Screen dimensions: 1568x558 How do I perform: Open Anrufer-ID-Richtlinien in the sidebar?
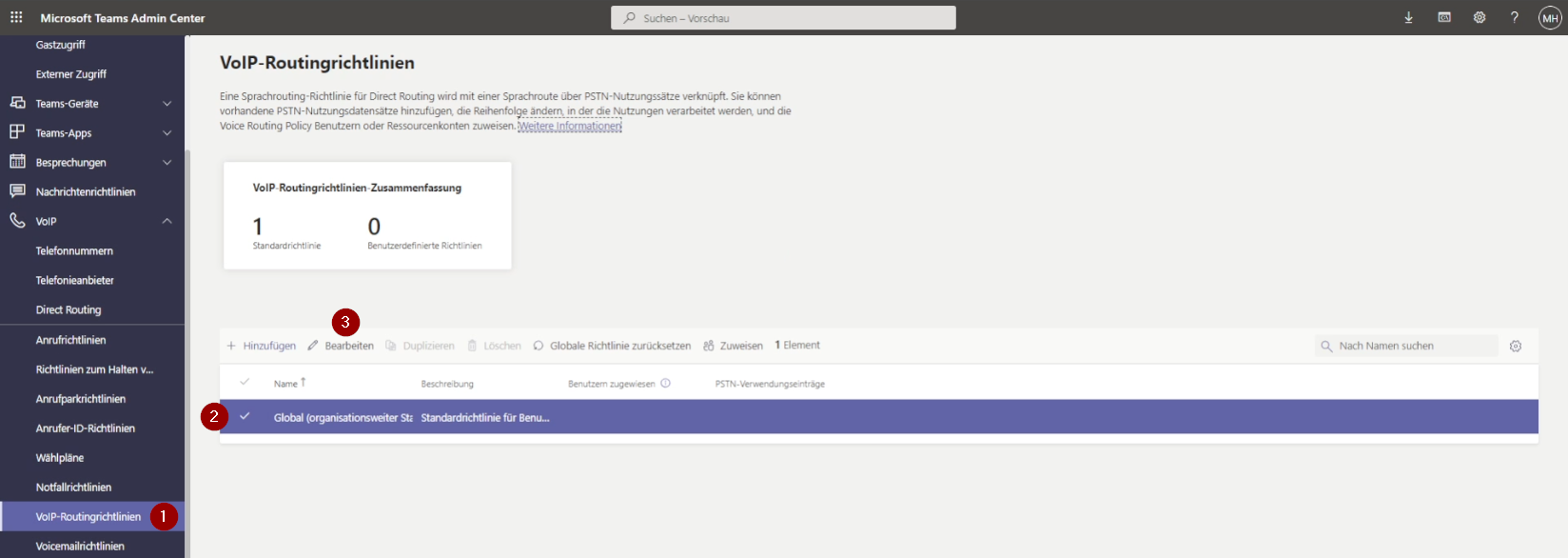86,428
